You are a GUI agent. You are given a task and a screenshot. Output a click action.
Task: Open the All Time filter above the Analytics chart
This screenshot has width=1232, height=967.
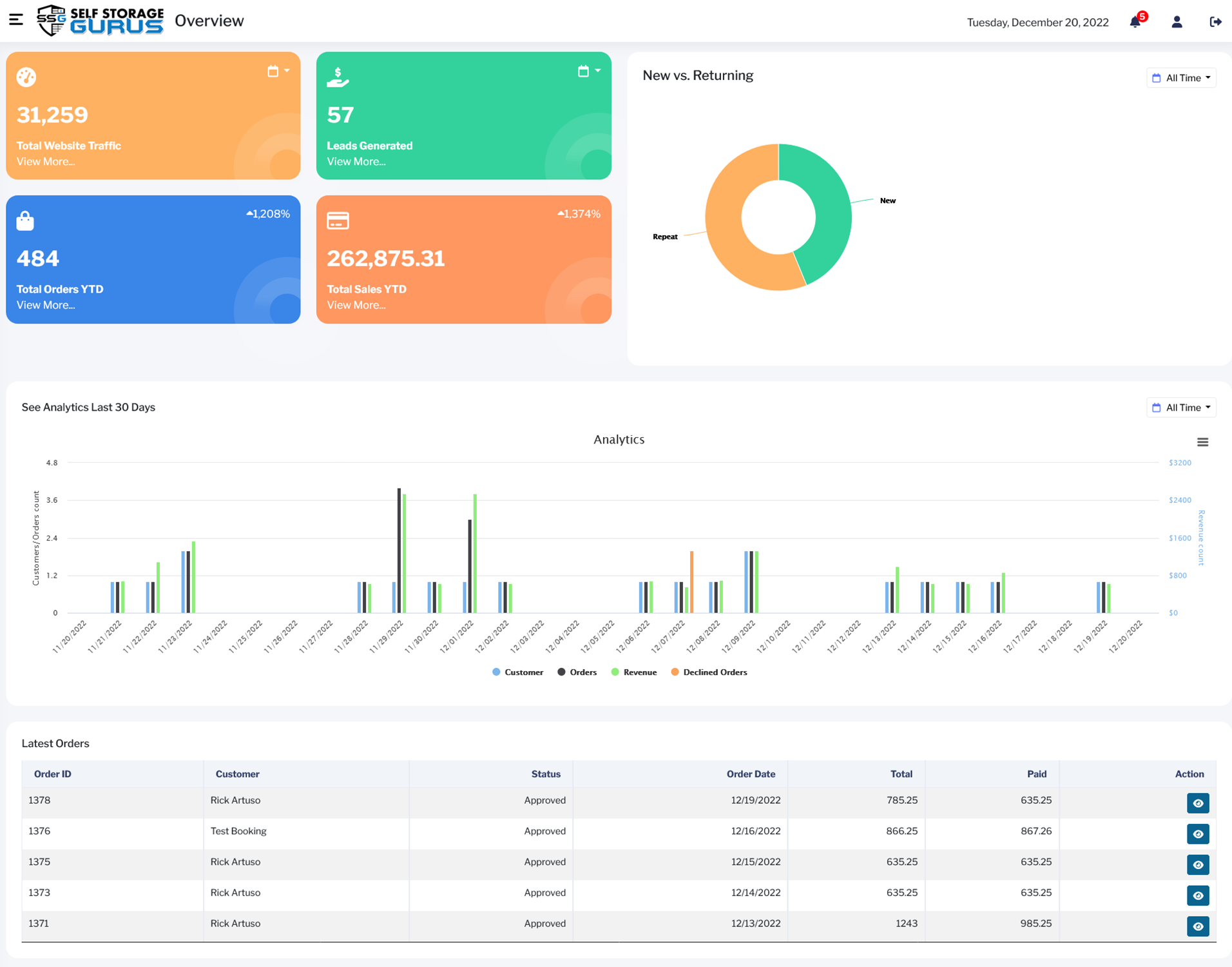[x=1181, y=407]
